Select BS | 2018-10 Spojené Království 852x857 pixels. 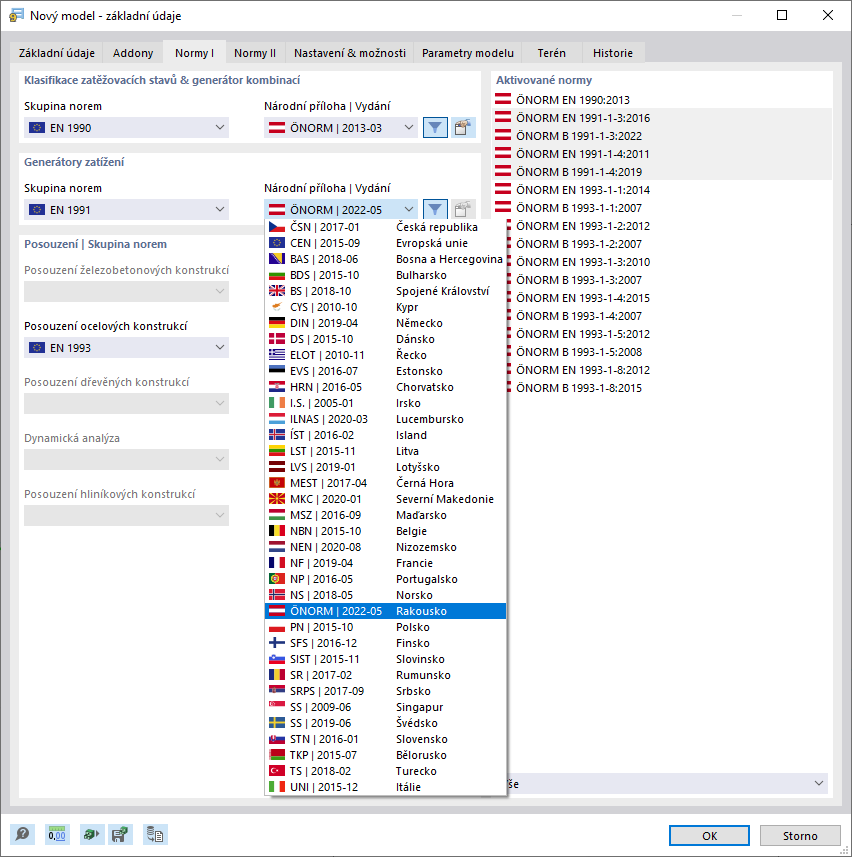coord(385,291)
